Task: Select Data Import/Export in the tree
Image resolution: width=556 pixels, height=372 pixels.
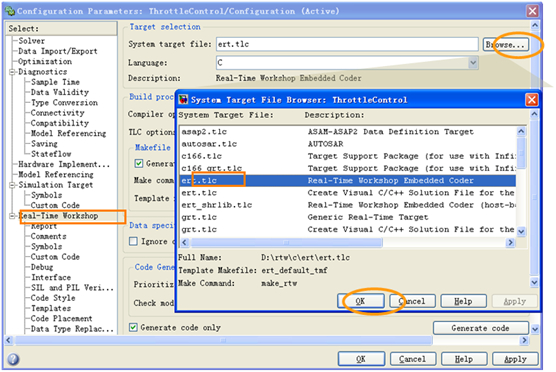Action: [x=57, y=51]
